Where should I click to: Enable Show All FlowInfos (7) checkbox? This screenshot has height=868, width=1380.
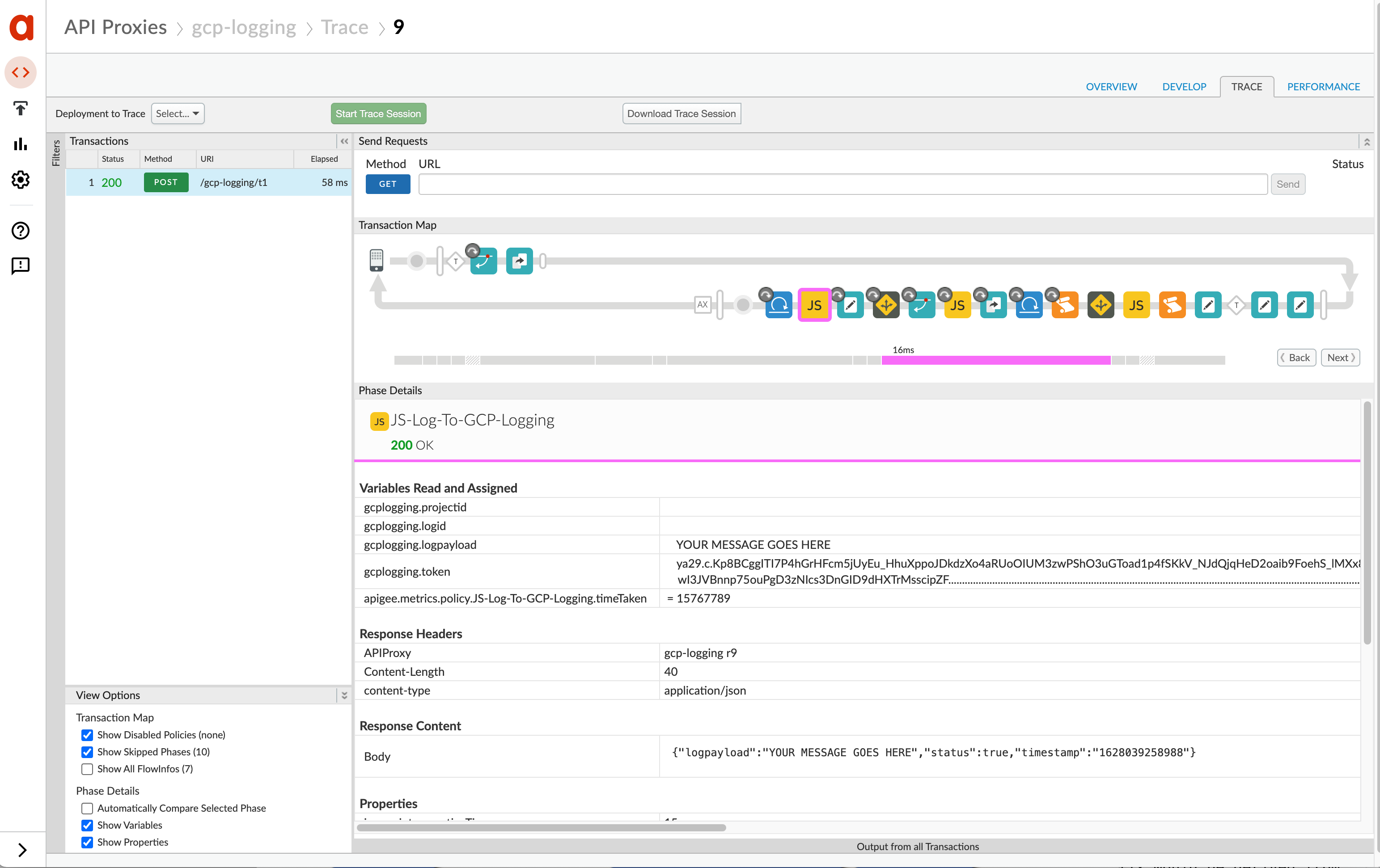tap(87, 769)
